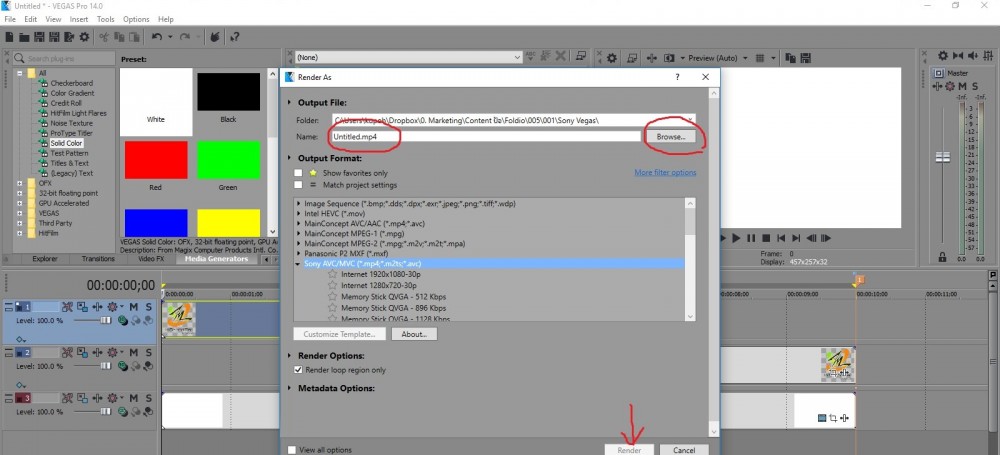Click split screen view icon in preview

(668, 58)
